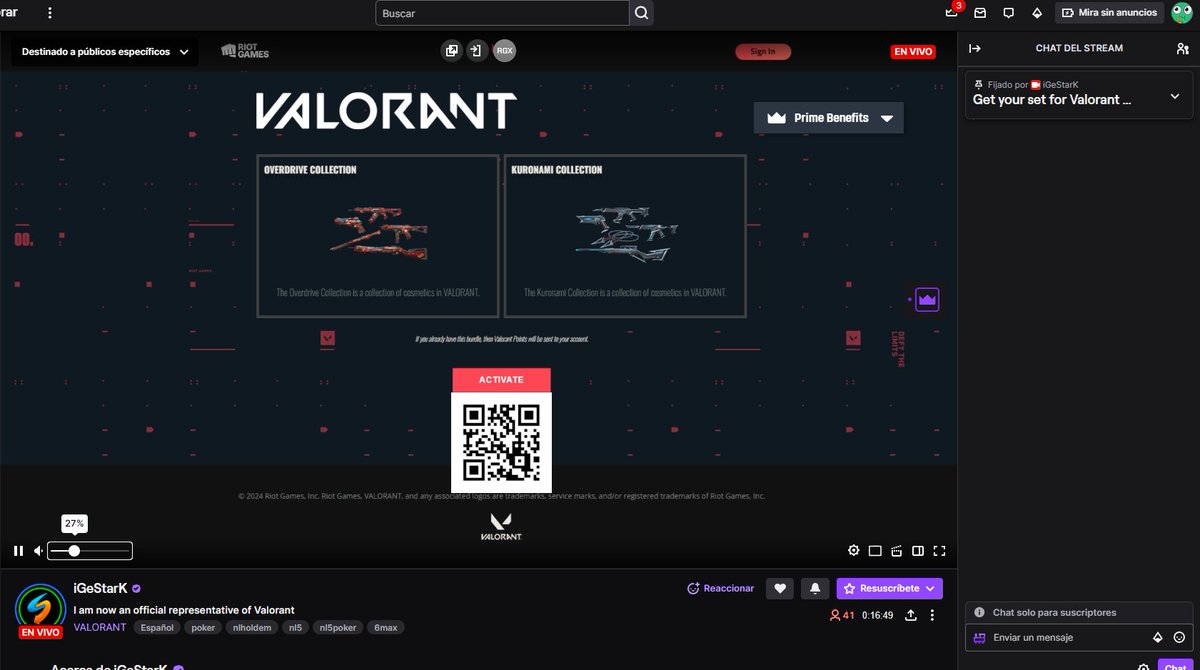Select the nl5 tag
1200x670 pixels.
coord(295,628)
